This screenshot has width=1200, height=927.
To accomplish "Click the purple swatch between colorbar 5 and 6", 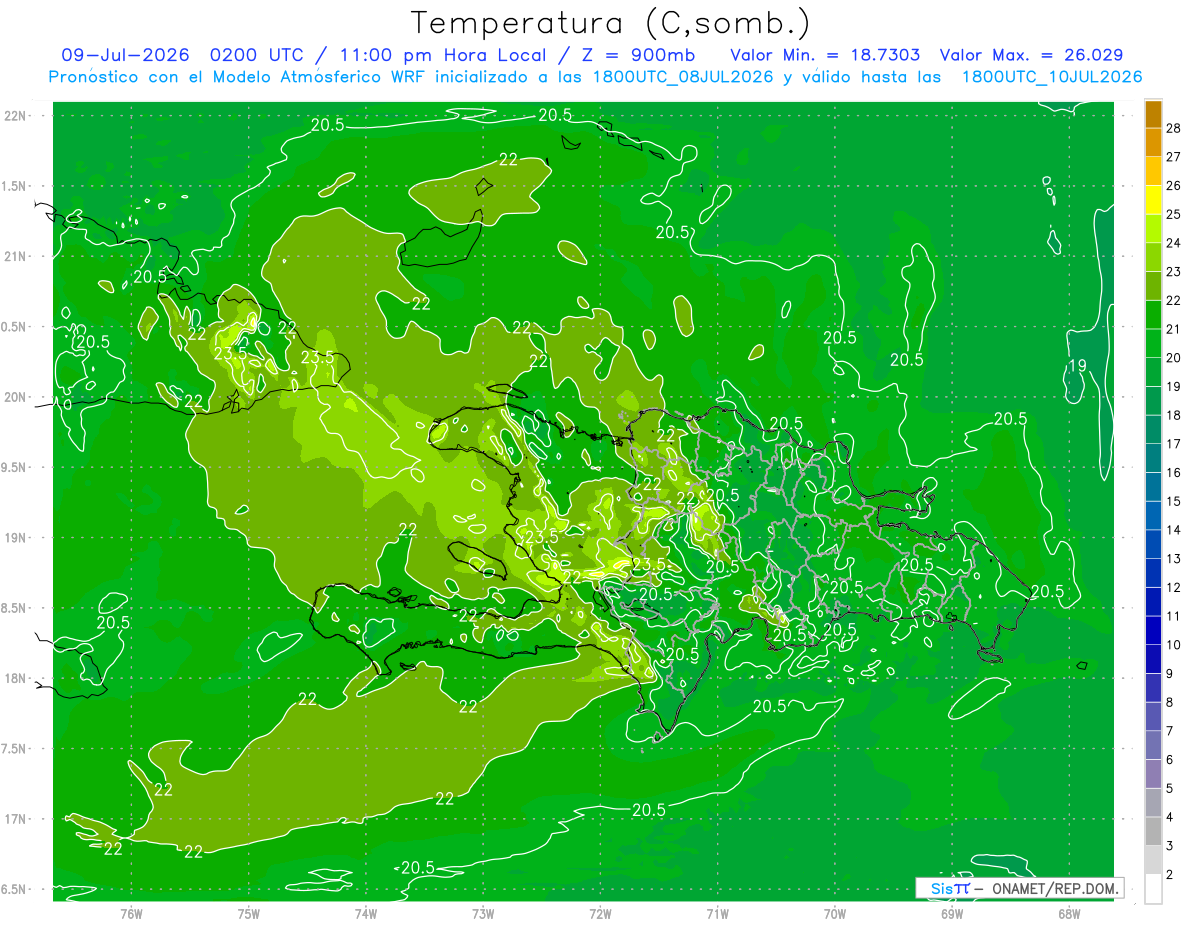I will tap(1153, 774).
